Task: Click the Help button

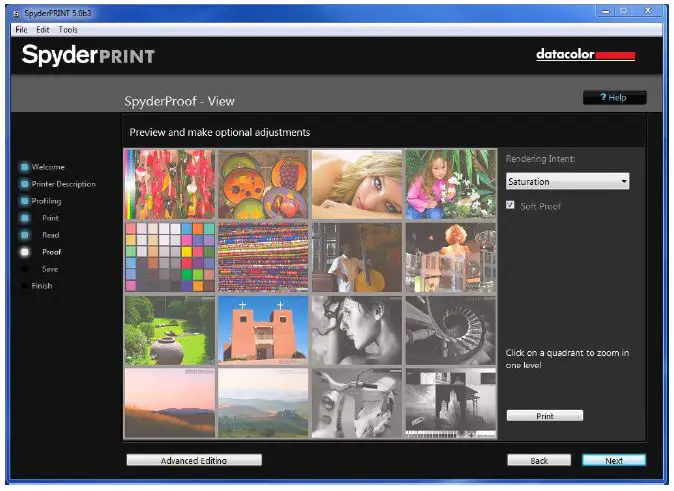Action: pos(614,98)
